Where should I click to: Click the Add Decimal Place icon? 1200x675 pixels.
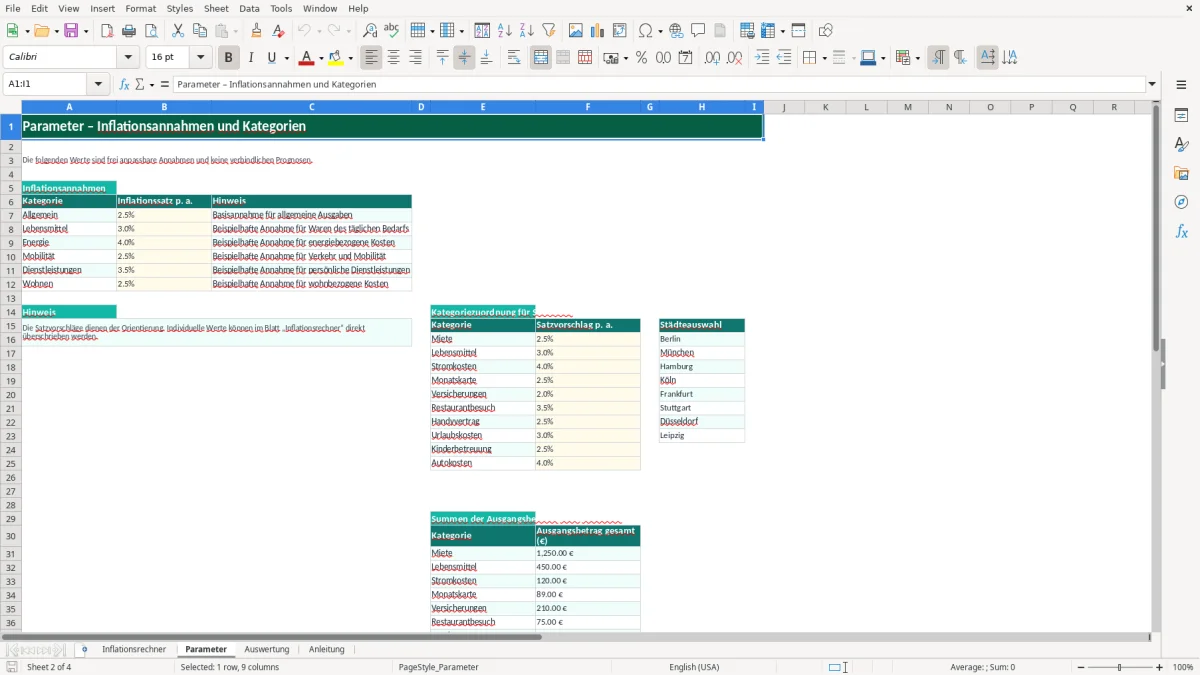click(713, 58)
